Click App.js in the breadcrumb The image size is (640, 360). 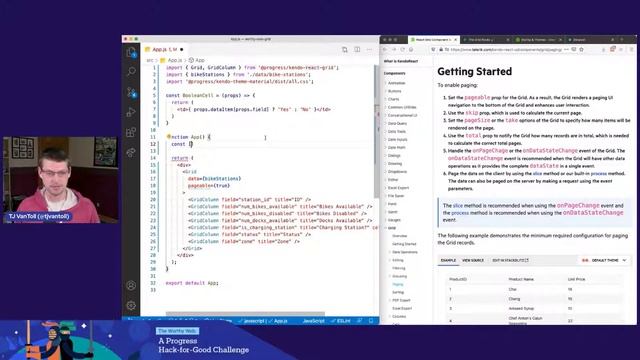click(174, 60)
